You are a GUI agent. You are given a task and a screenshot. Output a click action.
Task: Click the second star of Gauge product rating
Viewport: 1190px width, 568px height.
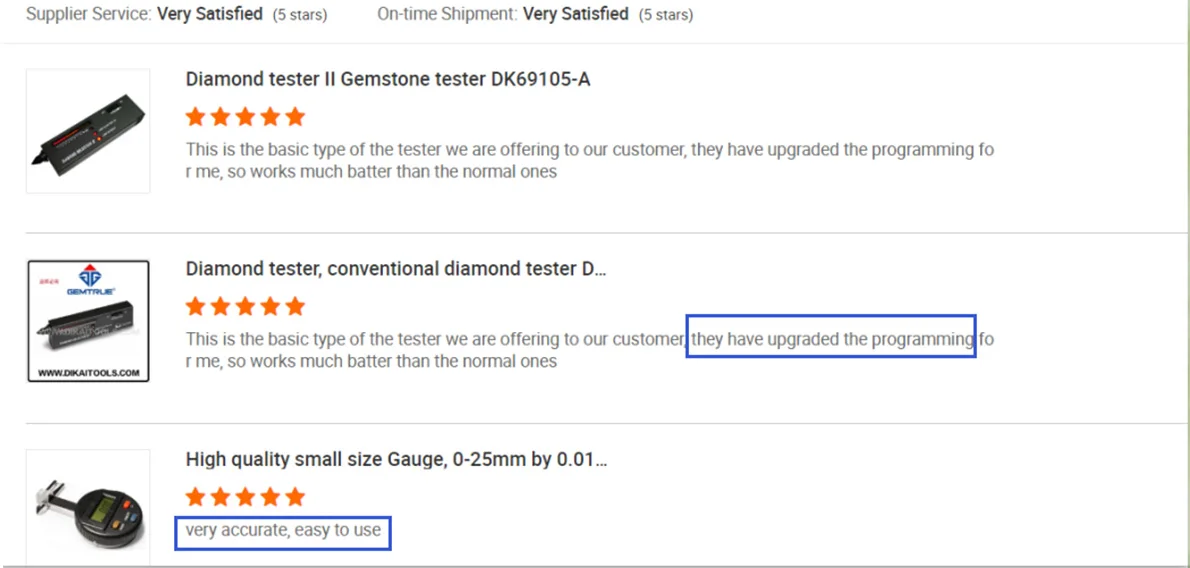coord(220,497)
